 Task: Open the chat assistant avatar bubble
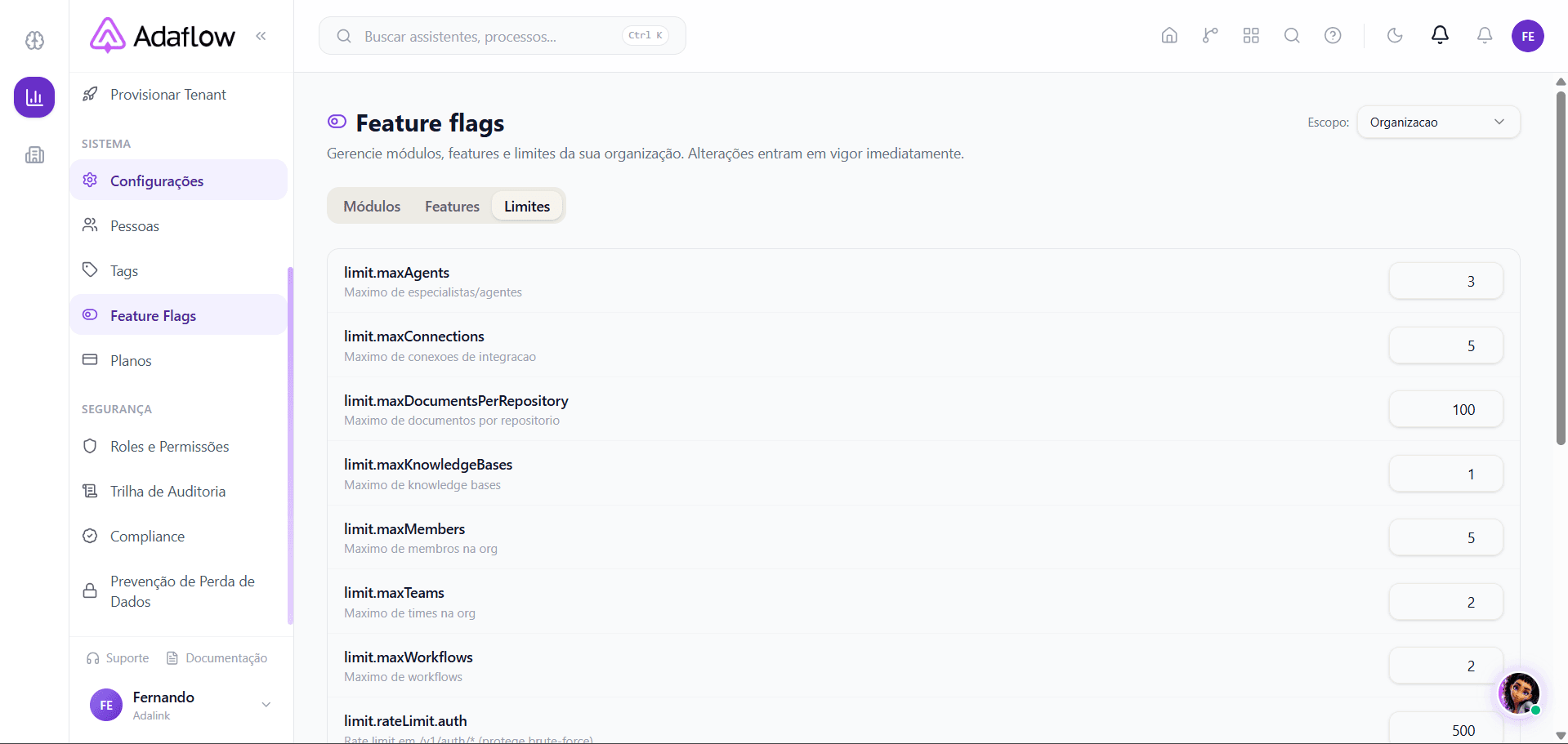pyautogui.click(x=1519, y=693)
